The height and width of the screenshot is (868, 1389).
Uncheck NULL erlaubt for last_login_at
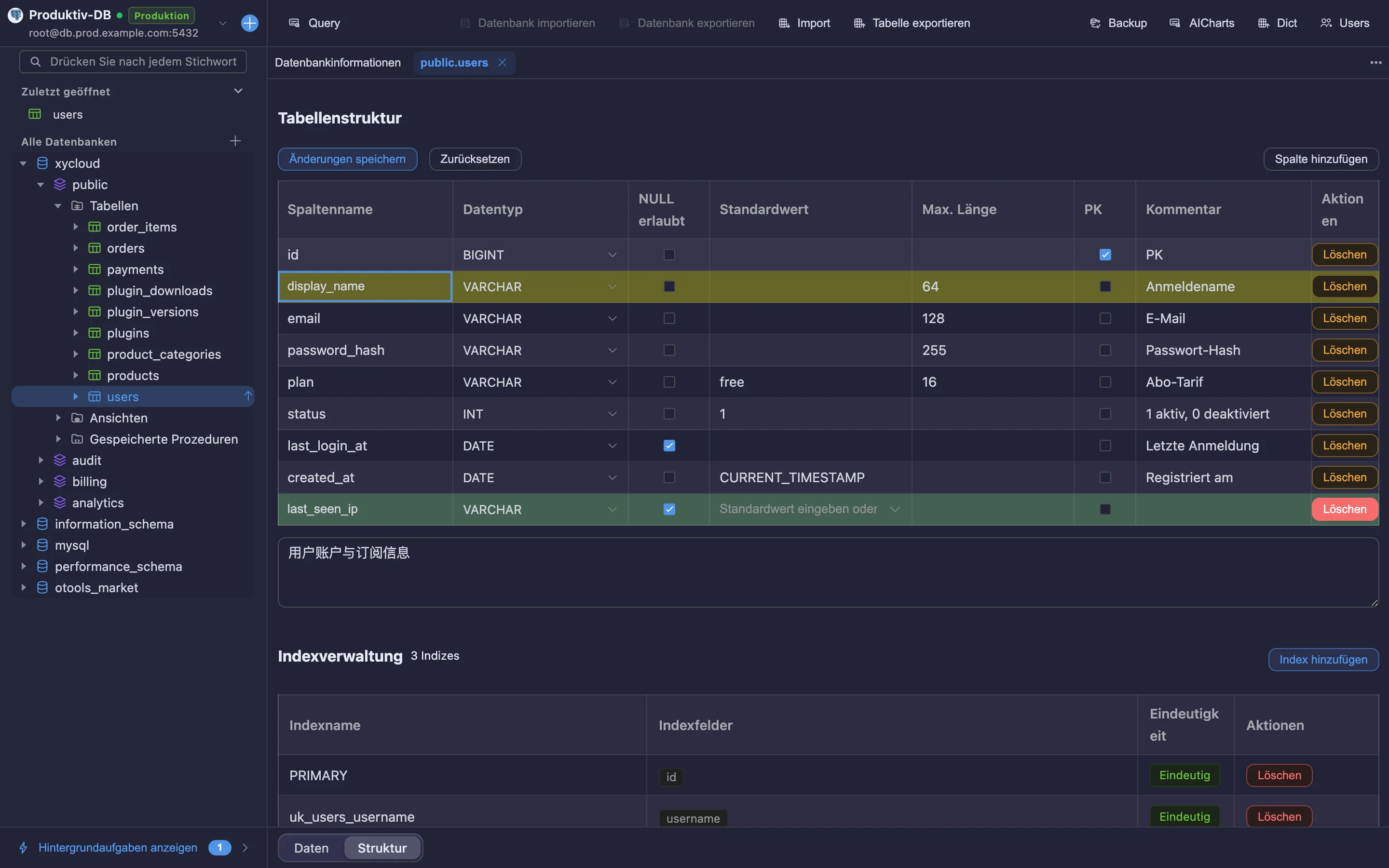[669, 446]
